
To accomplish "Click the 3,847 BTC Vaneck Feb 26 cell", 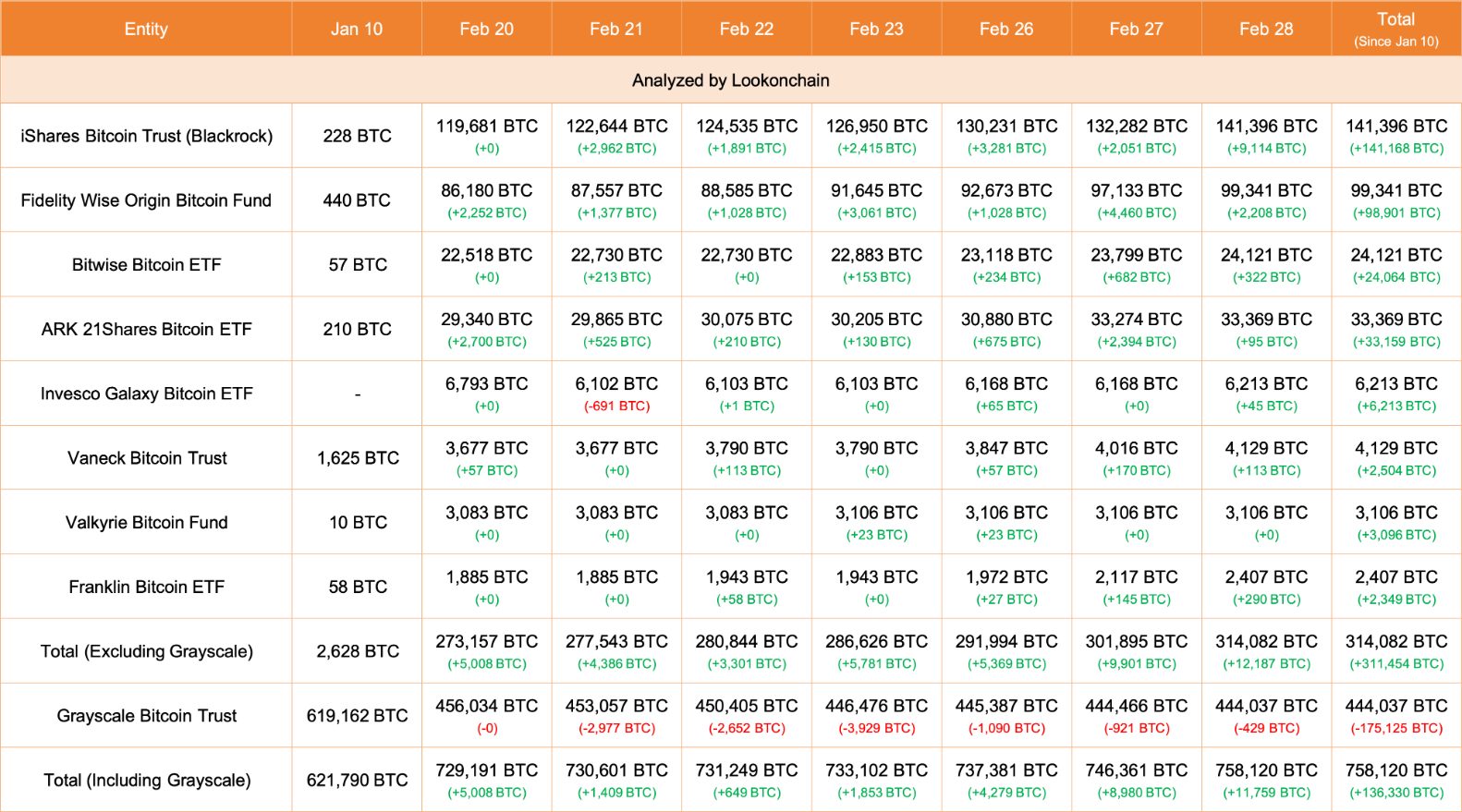I will coord(1006,458).
